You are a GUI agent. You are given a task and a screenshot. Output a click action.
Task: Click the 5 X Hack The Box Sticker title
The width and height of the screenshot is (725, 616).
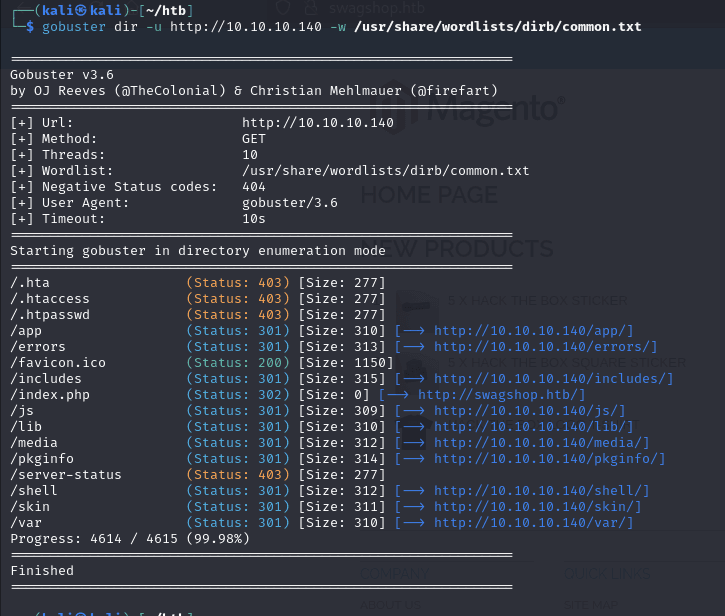coord(538,300)
